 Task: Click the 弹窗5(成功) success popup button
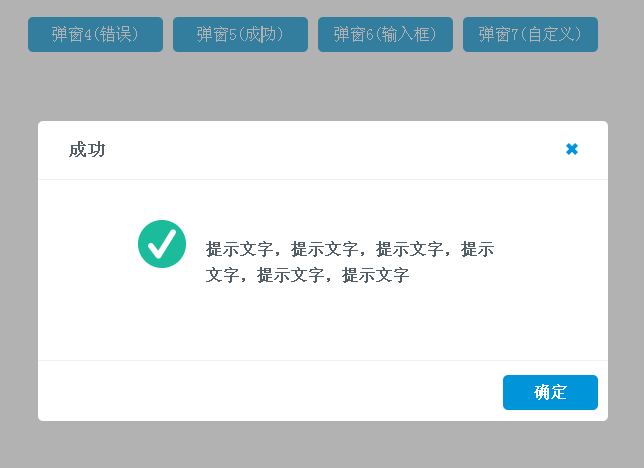point(240,34)
